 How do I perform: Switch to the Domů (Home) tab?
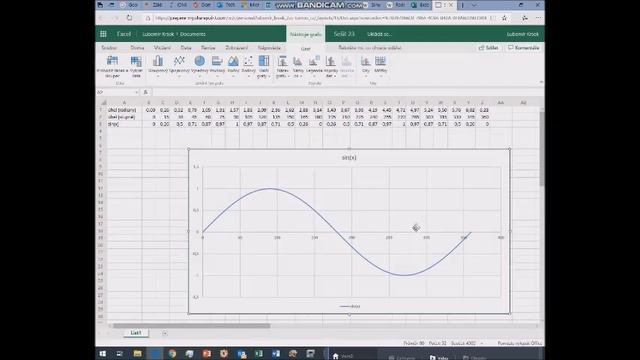click(137, 48)
